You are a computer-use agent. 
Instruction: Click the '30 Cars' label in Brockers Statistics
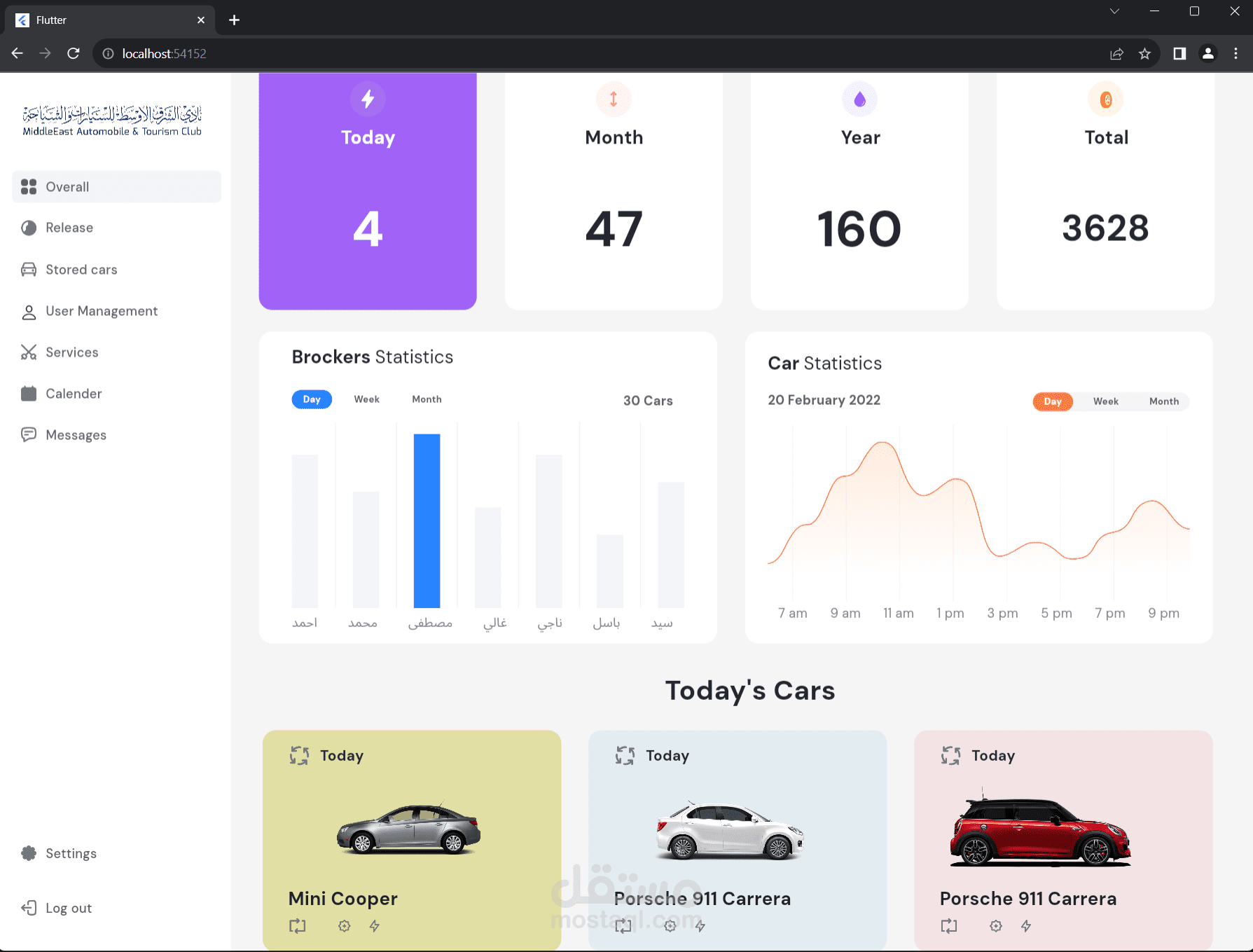pyautogui.click(x=648, y=401)
